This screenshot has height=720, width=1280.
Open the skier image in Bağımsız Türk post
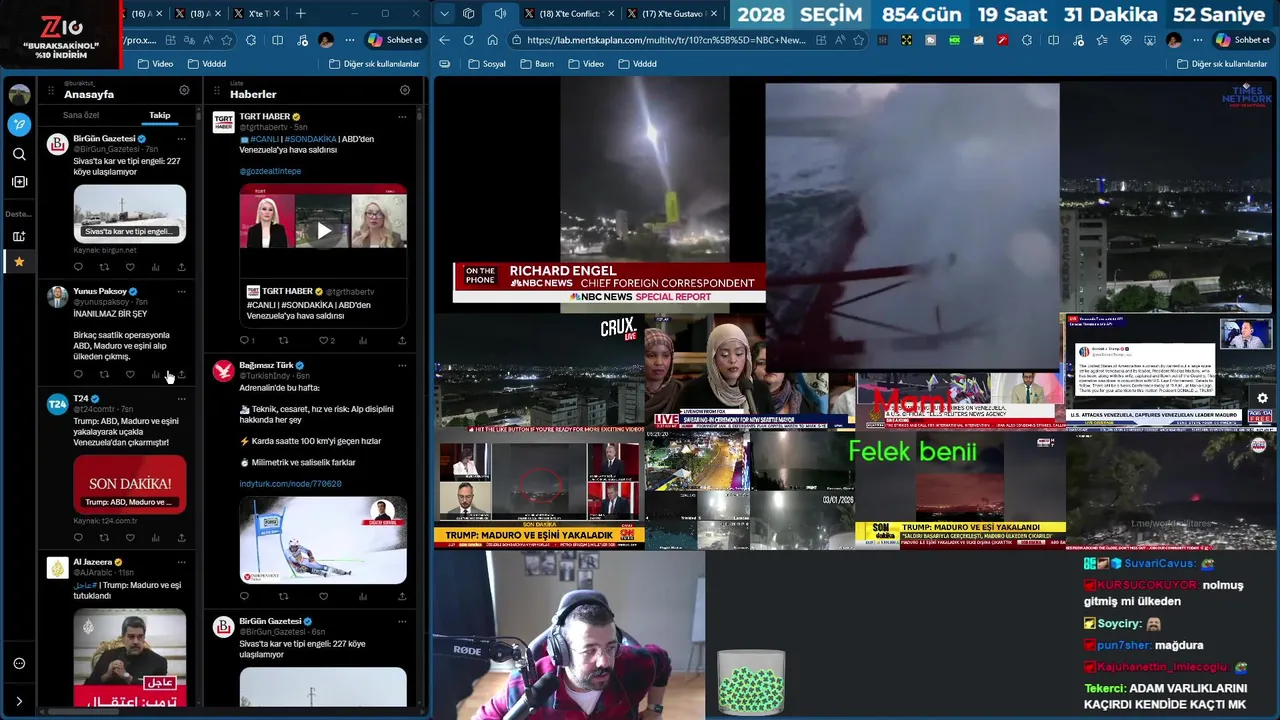coord(323,540)
